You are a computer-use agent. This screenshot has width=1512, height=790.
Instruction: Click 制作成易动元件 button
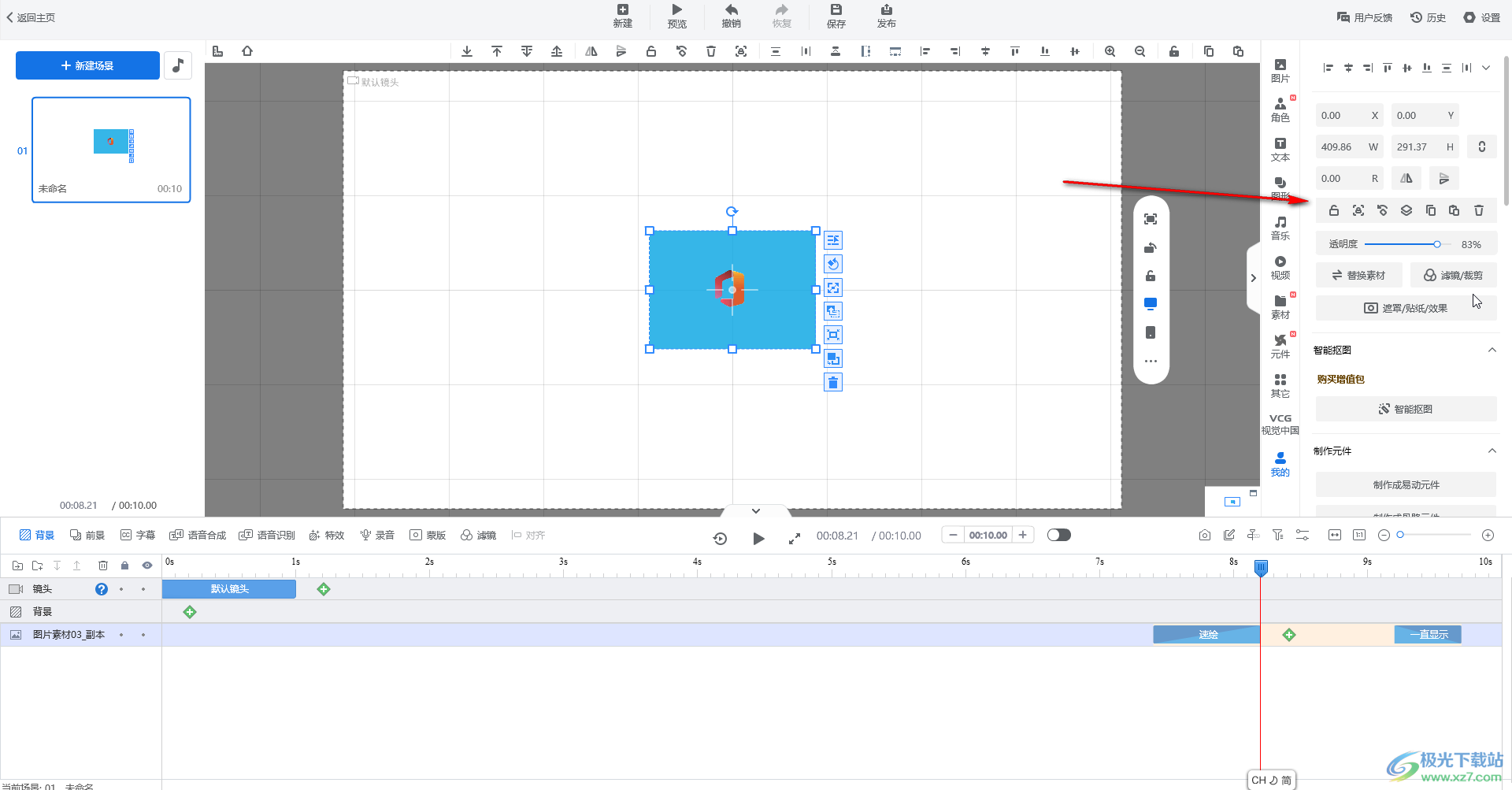1406,484
